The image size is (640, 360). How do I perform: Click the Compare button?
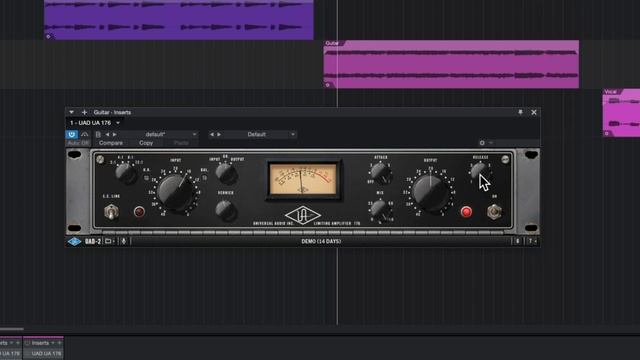(x=111, y=143)
